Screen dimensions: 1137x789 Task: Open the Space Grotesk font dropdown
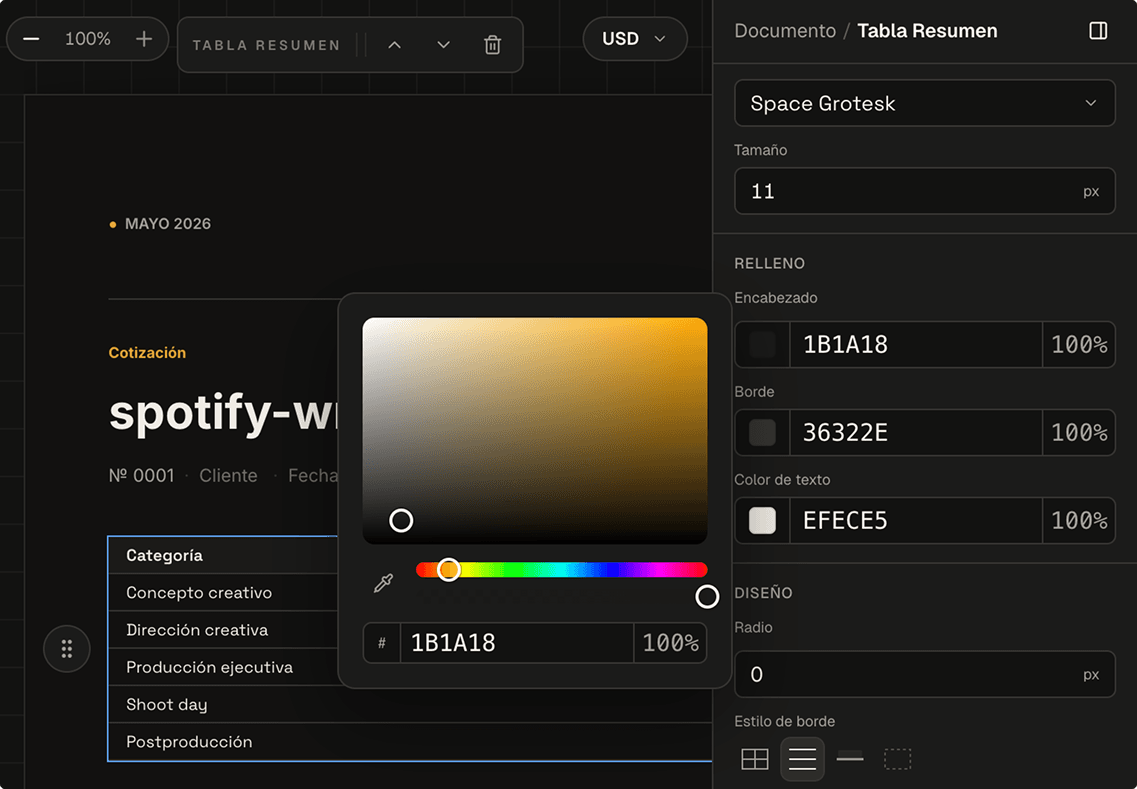[925, 103]
